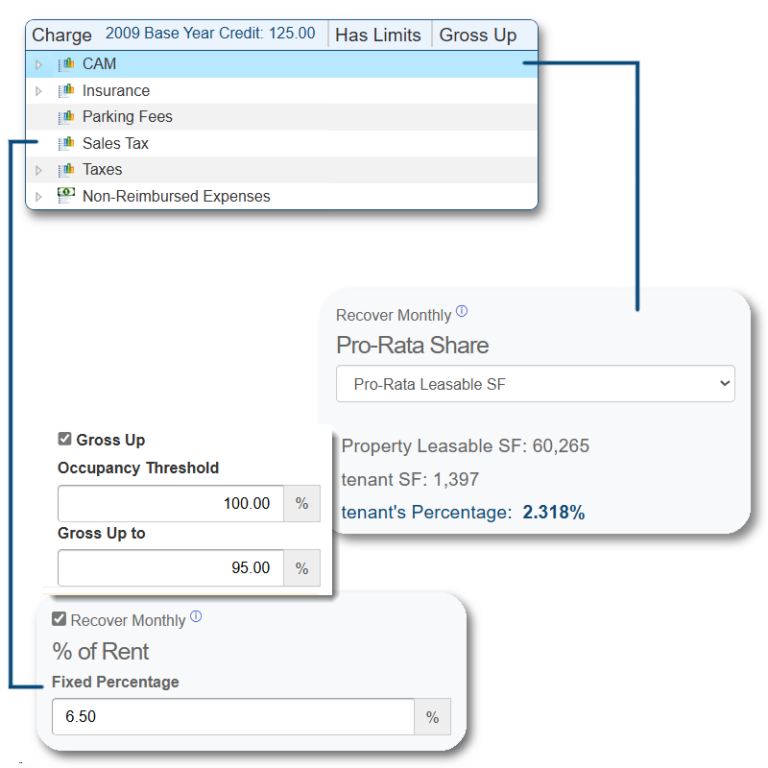Expand the CAM charge row

tap(39, 65)
